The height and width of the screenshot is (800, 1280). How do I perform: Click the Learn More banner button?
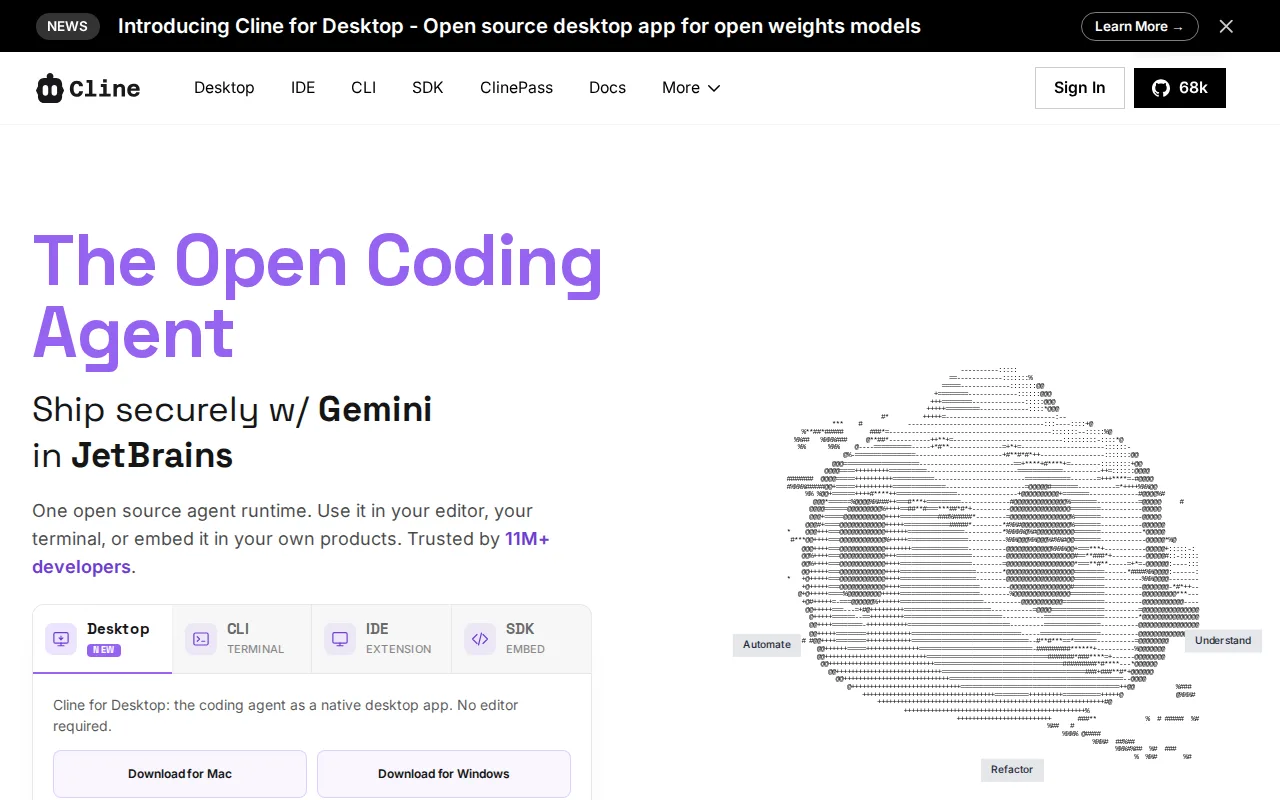(1139, 26)
